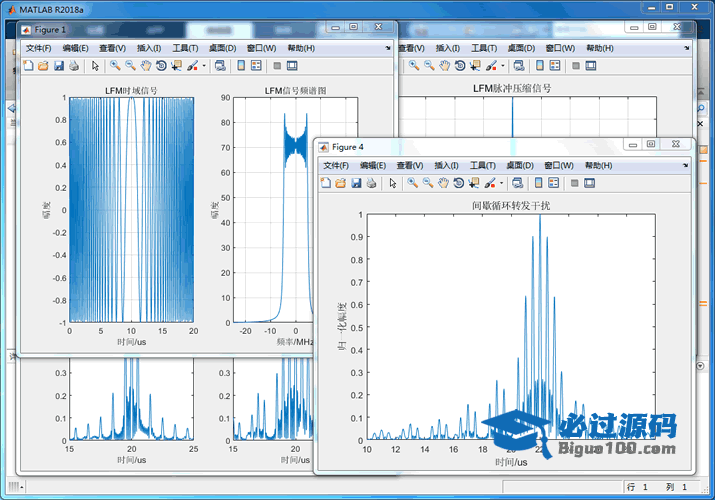This screenshot has width=715, height=500.
Task: Toggle the Zoom In tool in Figure 1
Action: (x=115, y=66)
